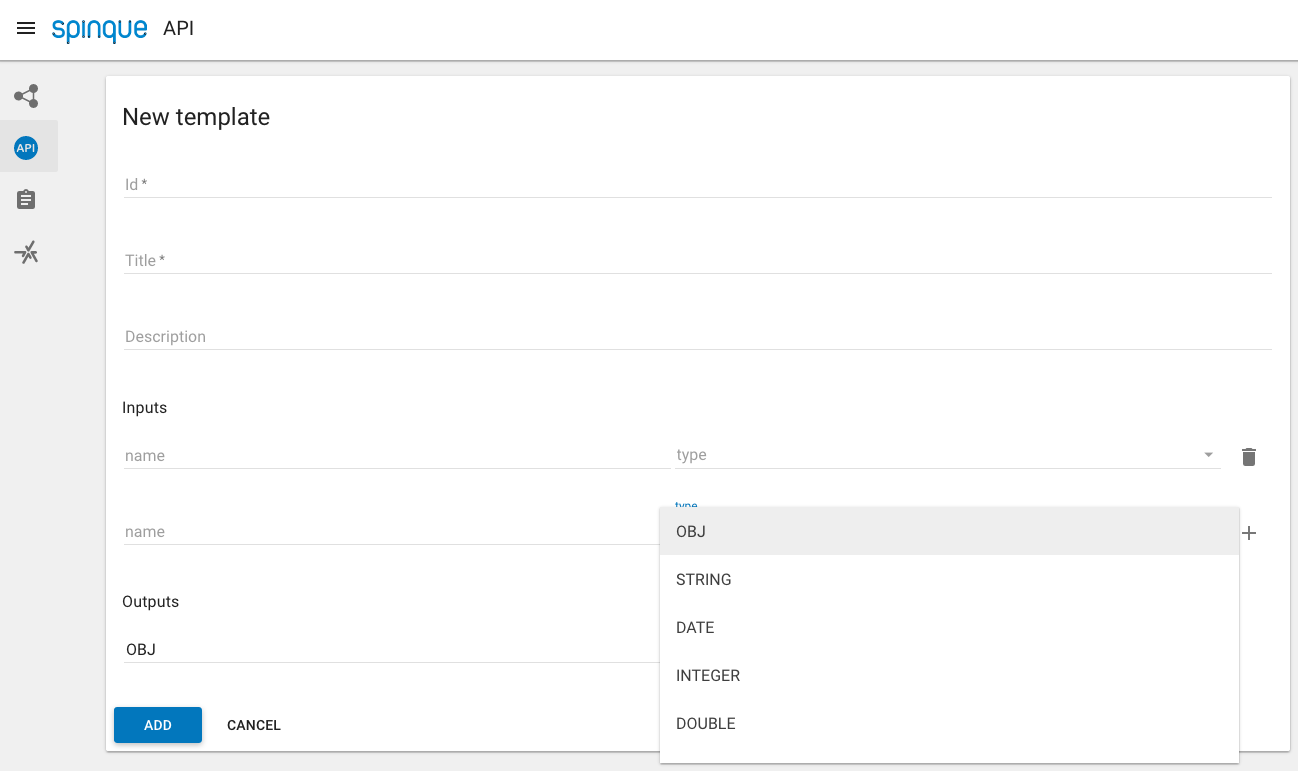Viewport: 1298px width, 771px height.
Task: Choose INTEGER from the type list
Action: point(949,675)
